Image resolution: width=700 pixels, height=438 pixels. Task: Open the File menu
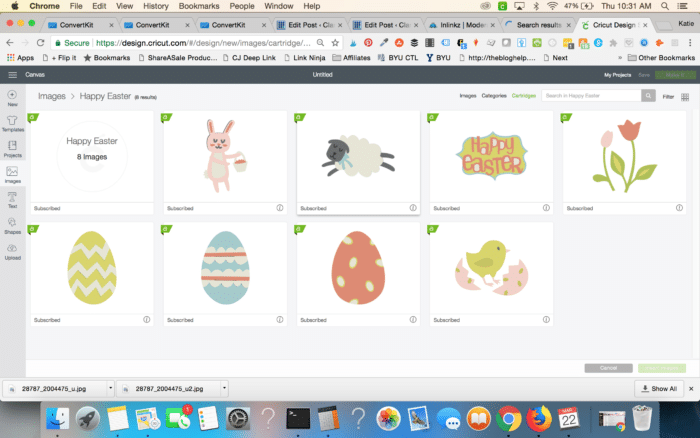[76, 6]
